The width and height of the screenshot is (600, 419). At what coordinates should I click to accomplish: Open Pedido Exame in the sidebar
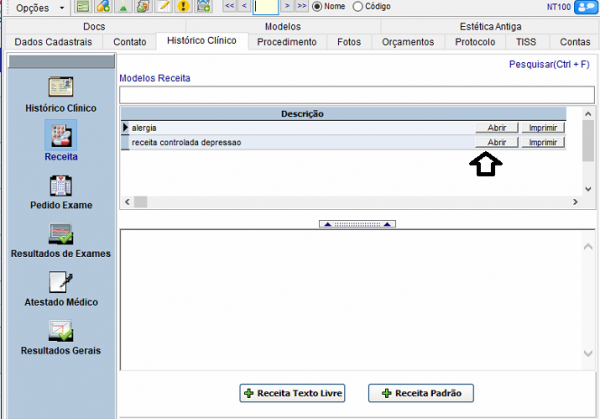(61, 186)
